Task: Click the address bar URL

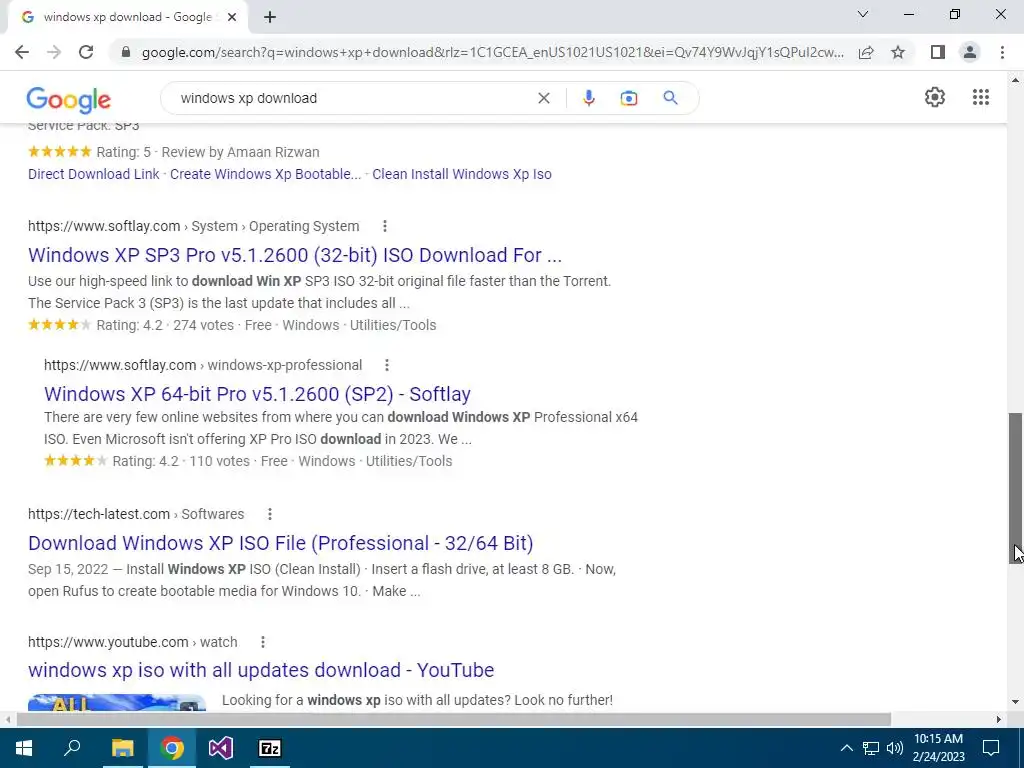Action: (492, 52)
